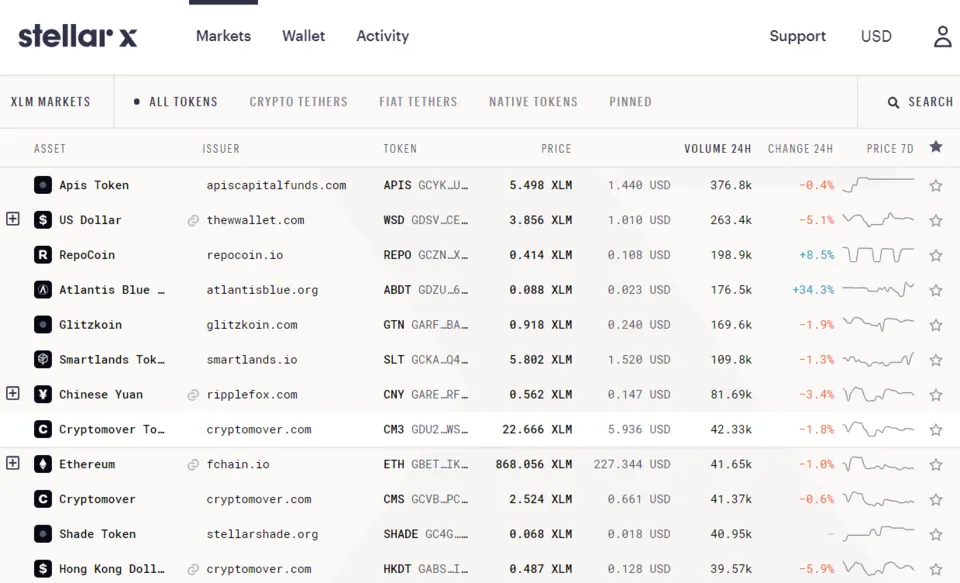
Task: Click the search magnifier icon
Action: click(x=893, y=102)
